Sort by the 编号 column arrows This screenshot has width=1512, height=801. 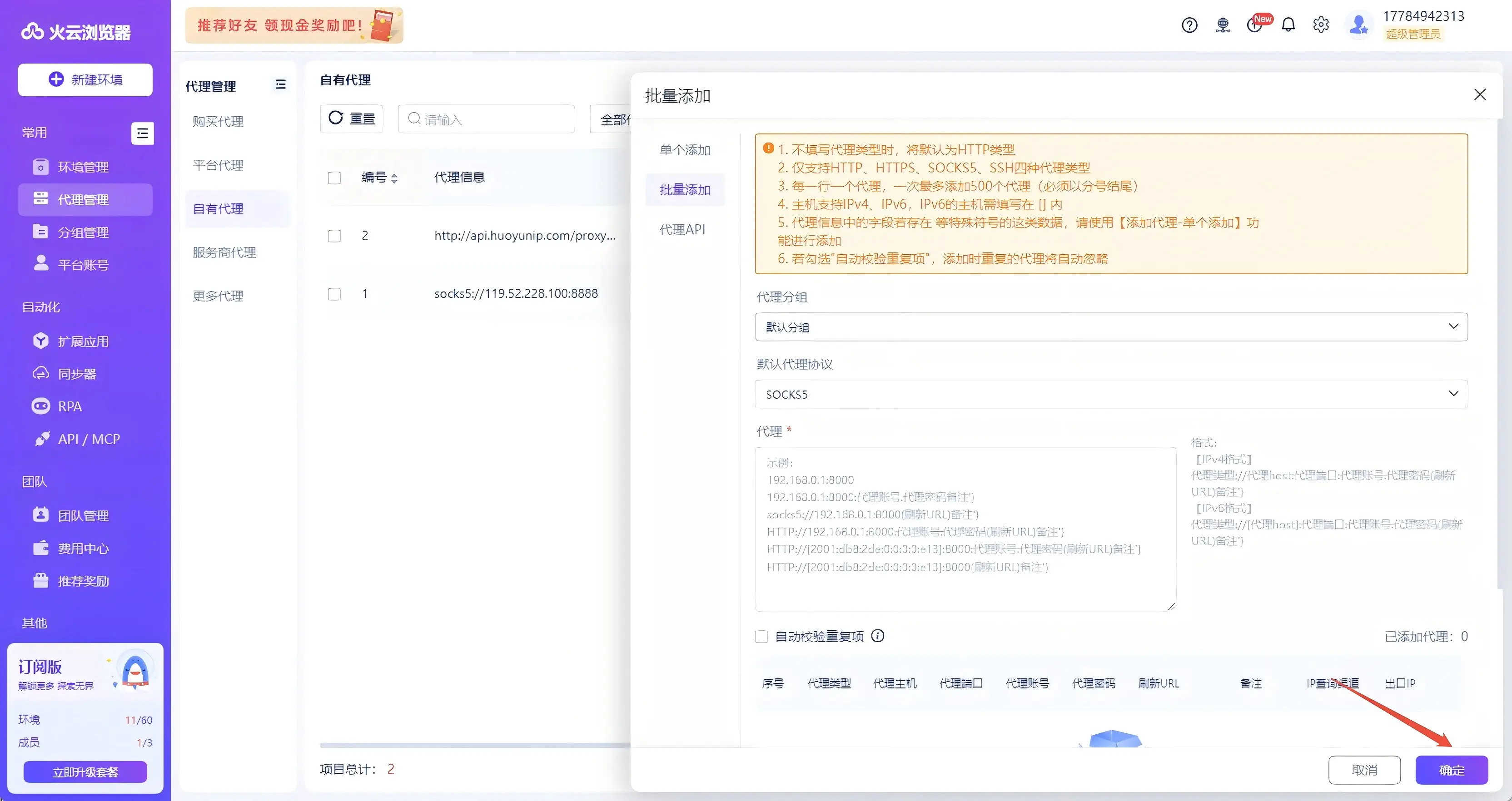point(394,178)
